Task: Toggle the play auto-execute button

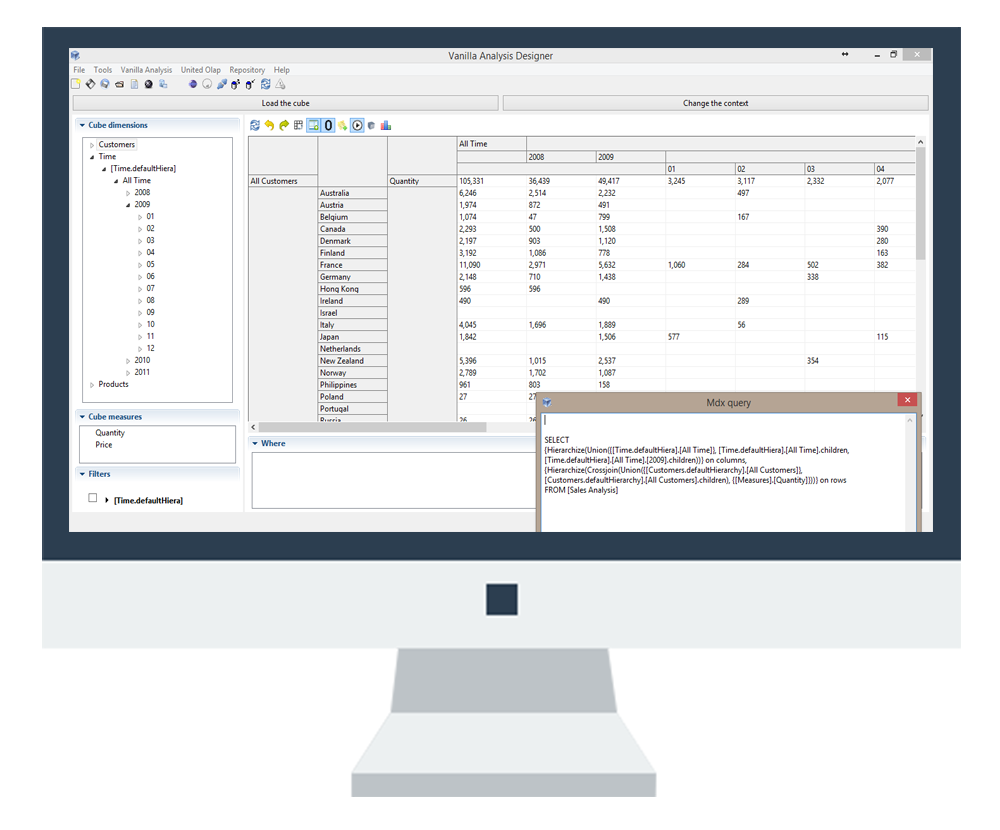Action: tap(357, 126)
